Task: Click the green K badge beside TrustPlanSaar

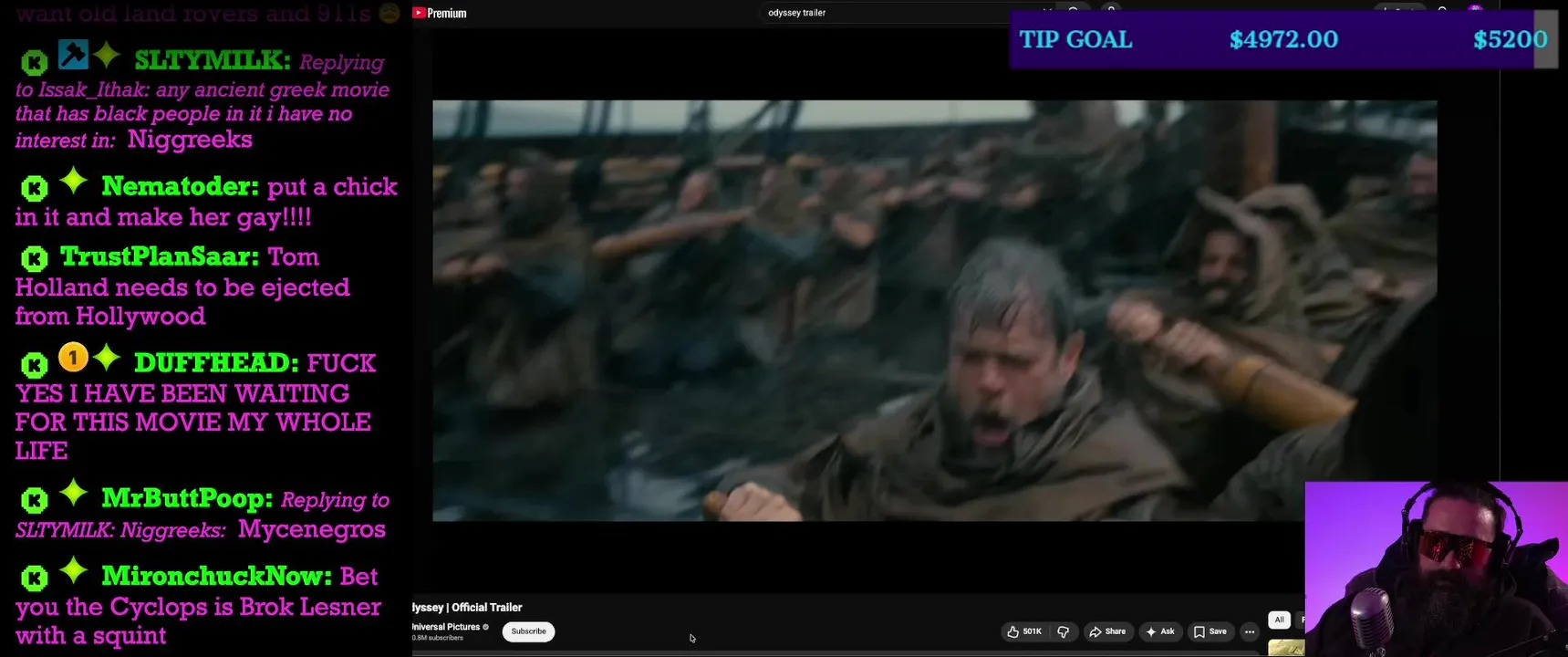Action: (35, 259)
